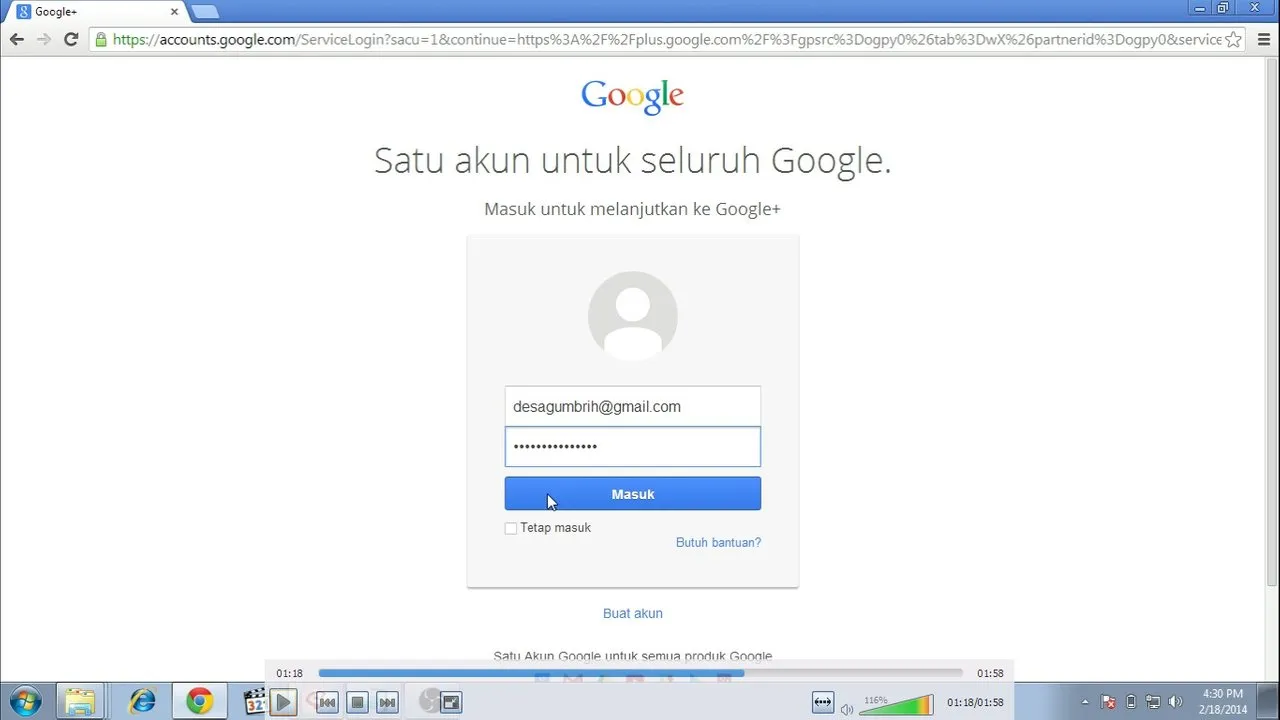Adjust the player's green volume slider
Image resolution: width=1280 pixels, height=720 pixels.
pyautogui.click(x=896, y=705)
